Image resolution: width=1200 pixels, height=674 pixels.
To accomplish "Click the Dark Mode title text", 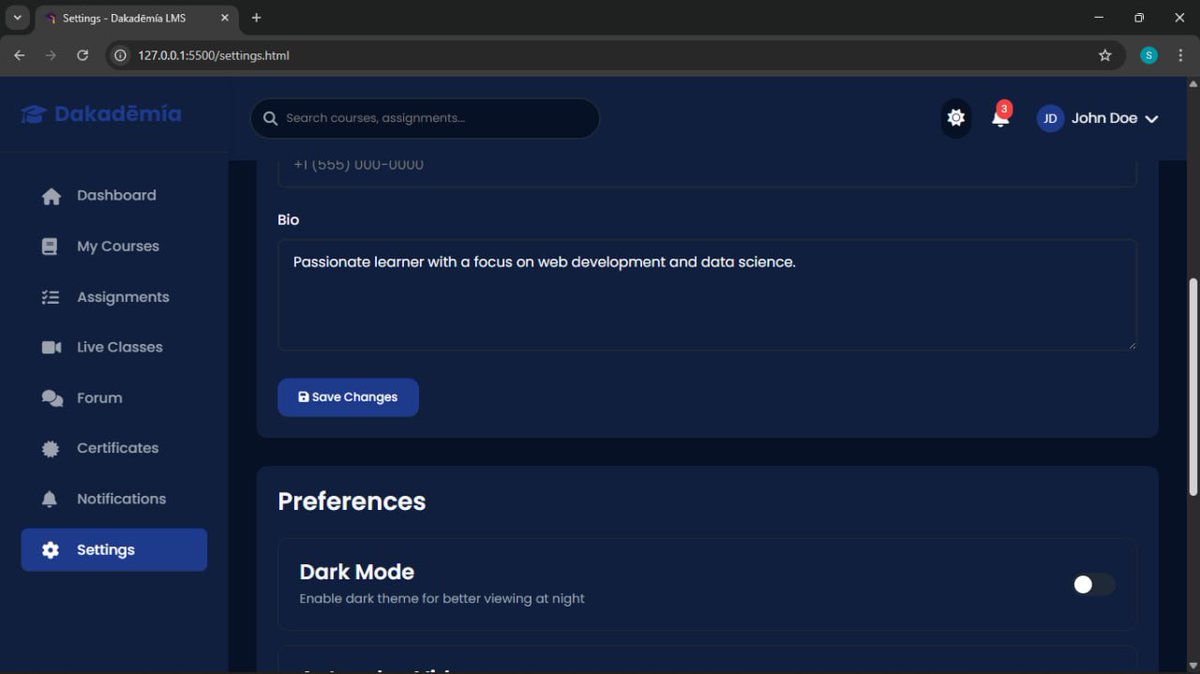I will pos(357,572).
